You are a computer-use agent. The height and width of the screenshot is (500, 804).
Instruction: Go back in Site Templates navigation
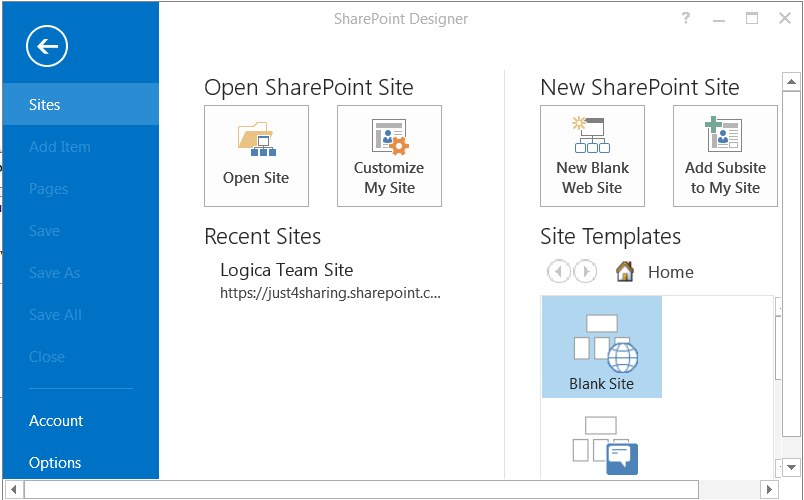coord(559,271)
